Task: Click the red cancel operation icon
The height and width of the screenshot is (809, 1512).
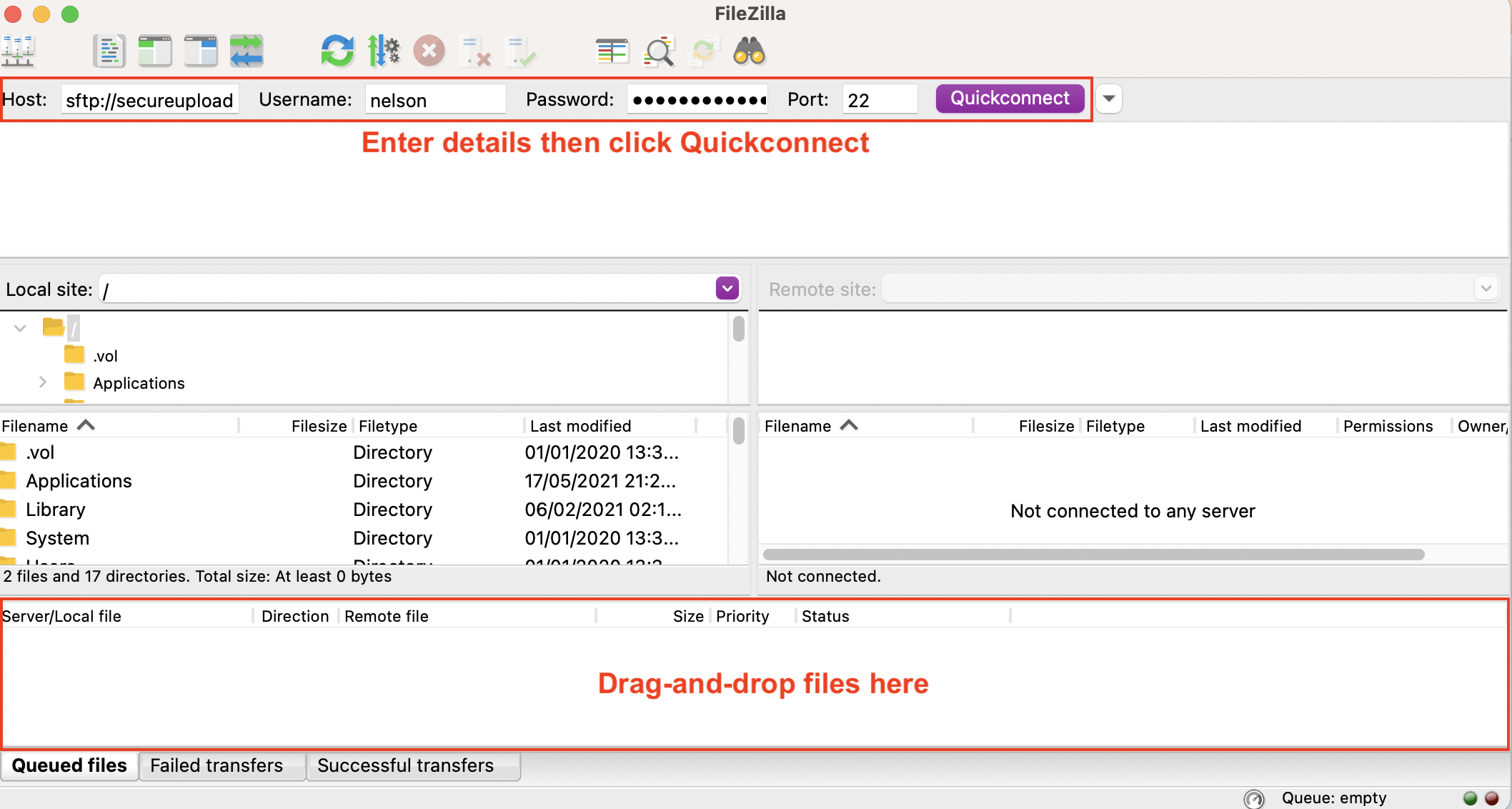Action: pos(429,51)
